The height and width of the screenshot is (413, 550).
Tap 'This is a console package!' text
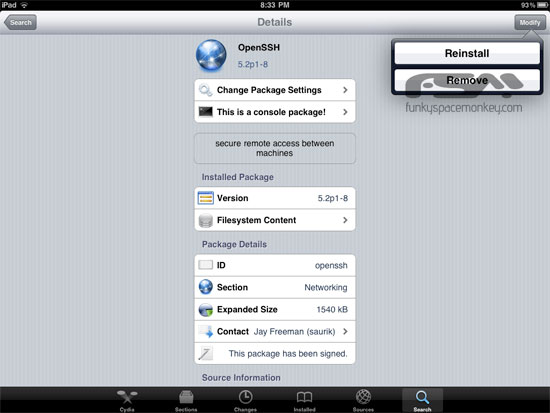point(271,112)
